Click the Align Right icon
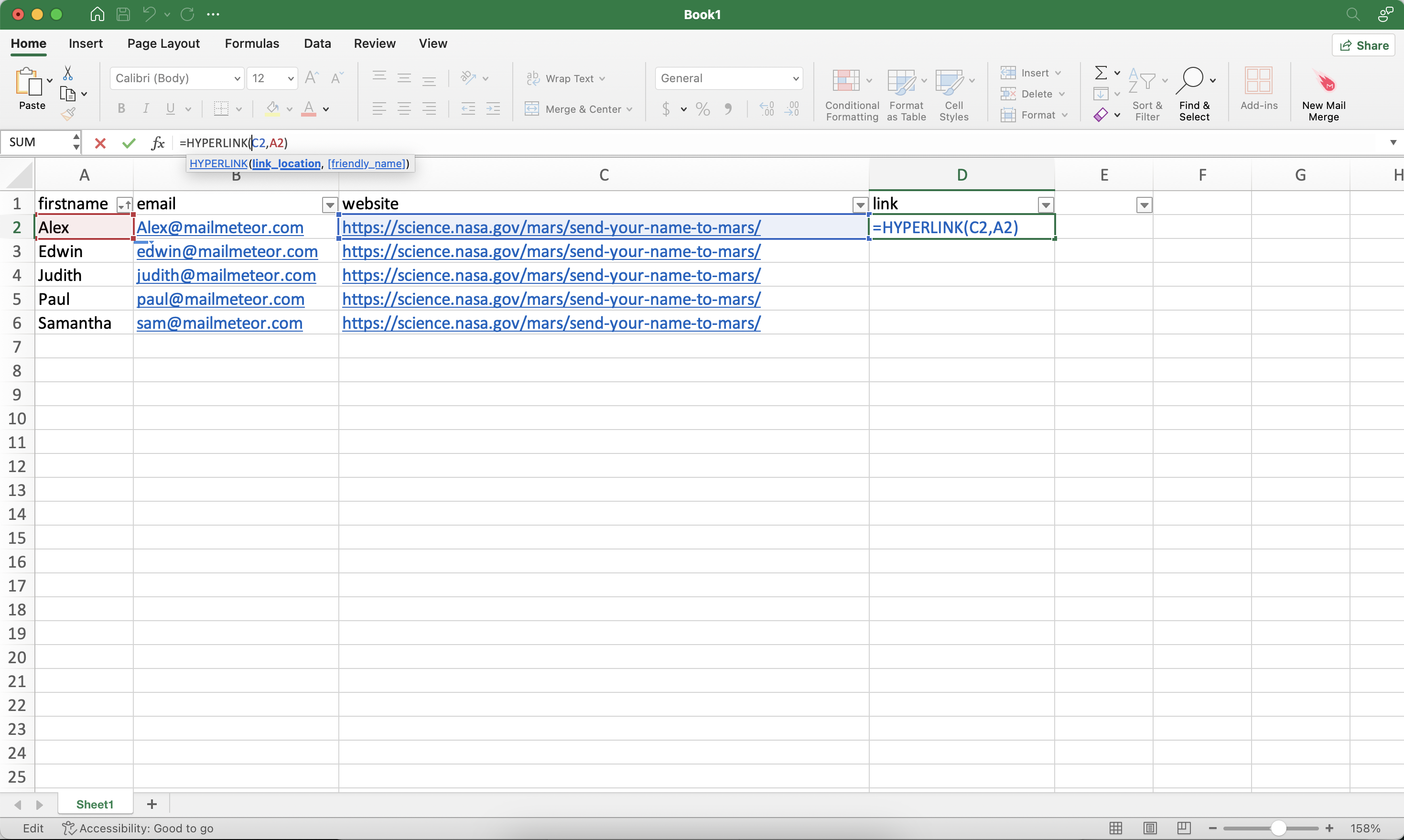Screen dimensions: 1404x840 coord(430,108)
